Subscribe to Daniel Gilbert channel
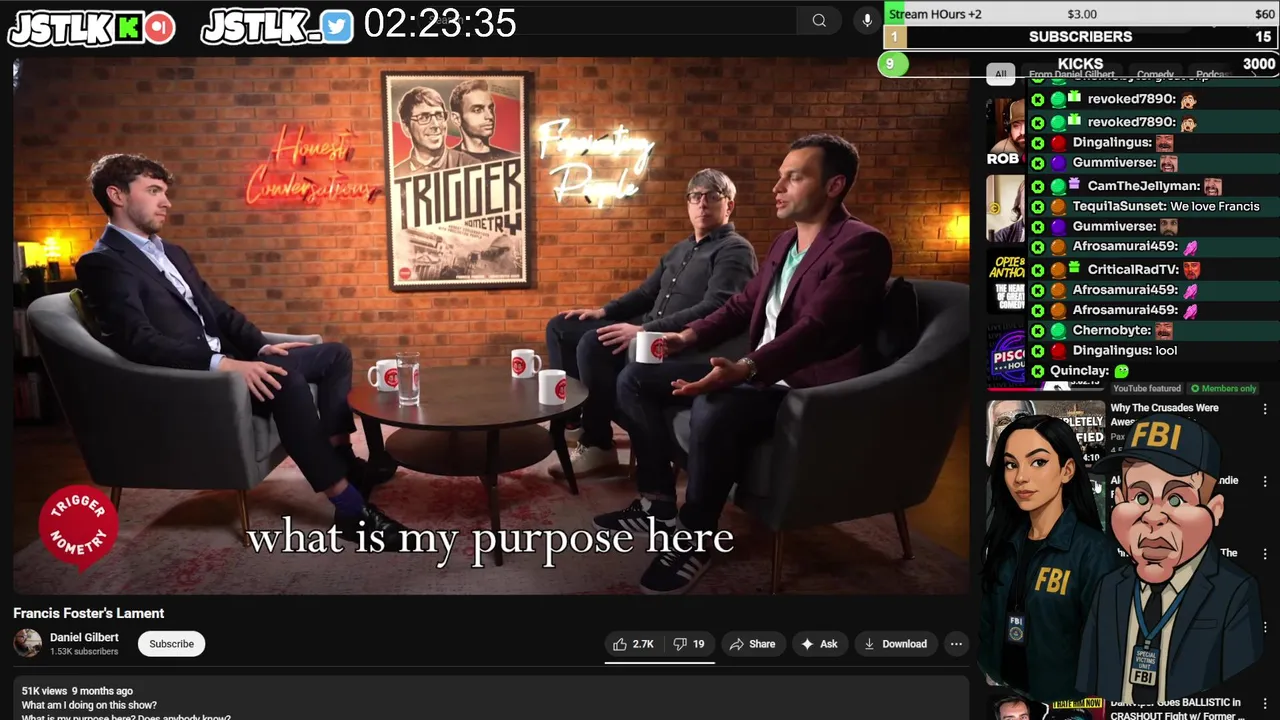Image resolution: width=1280 pixels, height=720 pixels. 172,644
